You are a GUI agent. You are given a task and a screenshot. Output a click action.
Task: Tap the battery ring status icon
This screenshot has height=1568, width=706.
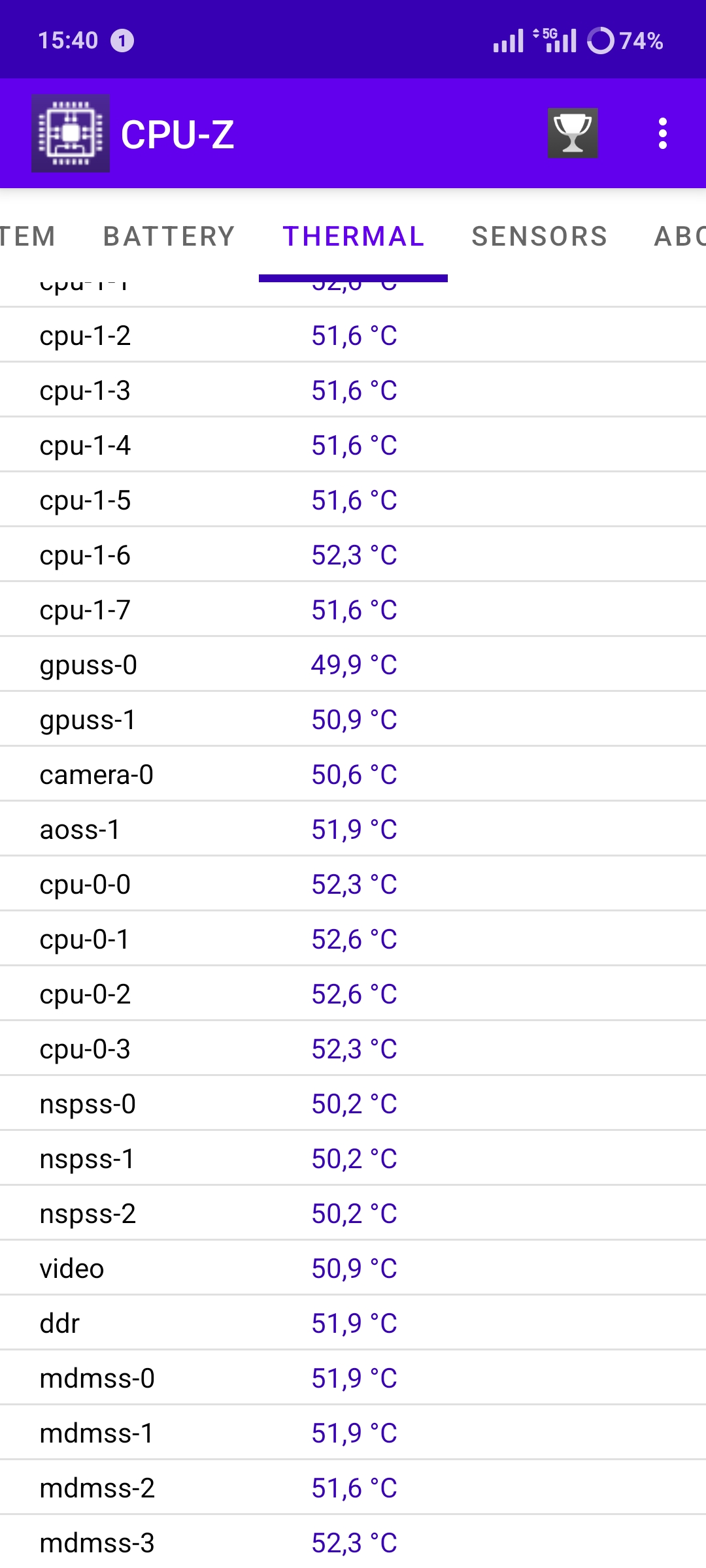coord(601,41)
